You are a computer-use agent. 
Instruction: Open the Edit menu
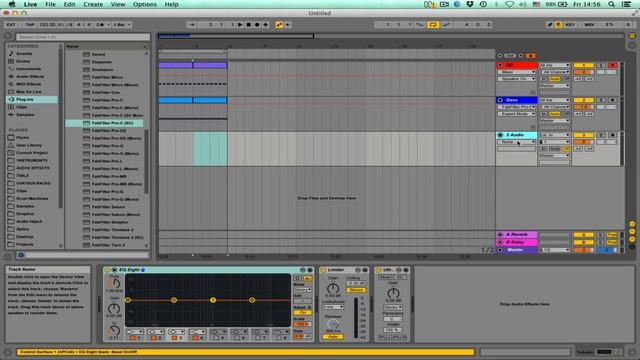point(69,4)
